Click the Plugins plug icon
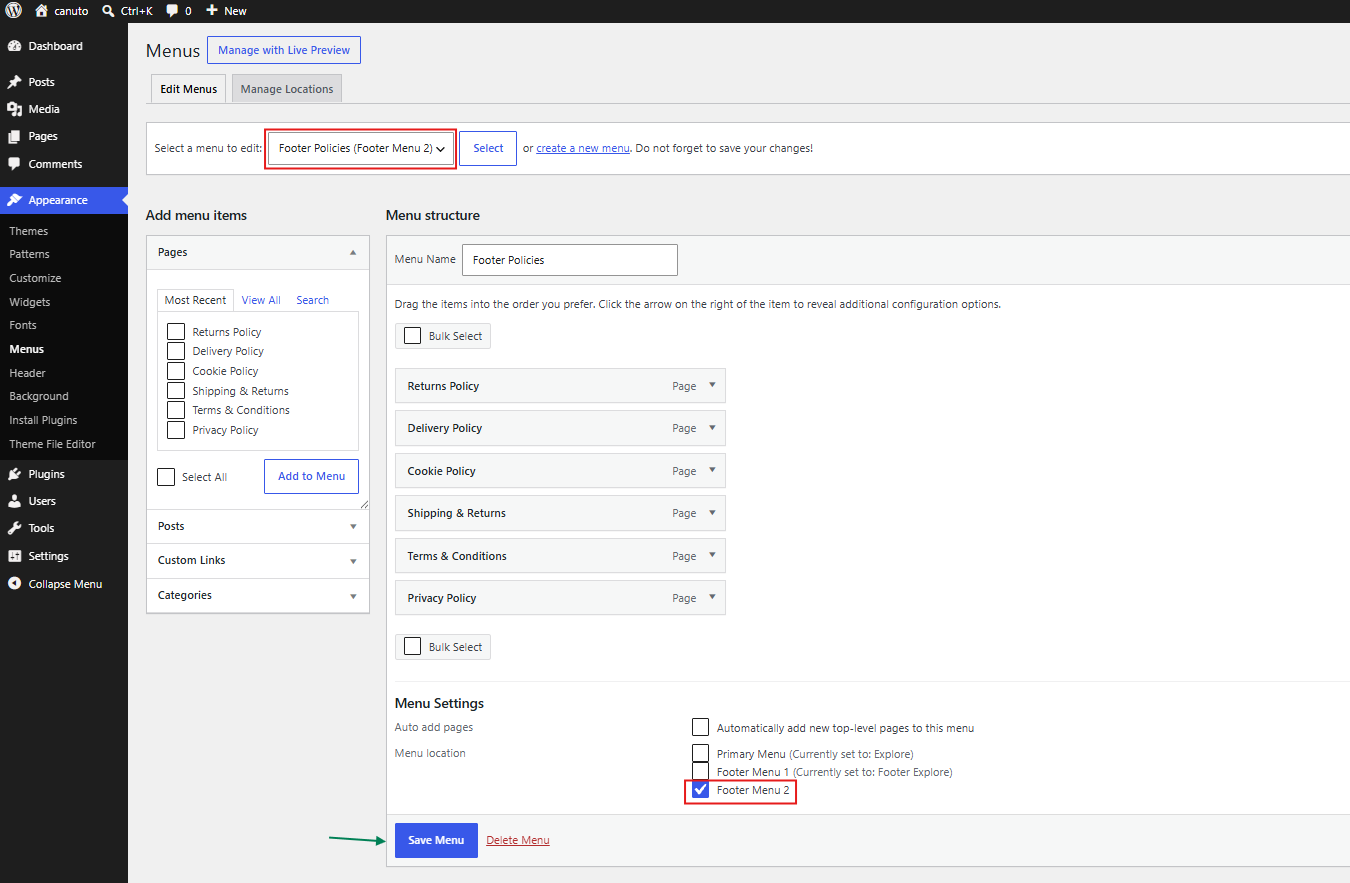This screenshot has height=883, width=1350. tap(14, 474)
